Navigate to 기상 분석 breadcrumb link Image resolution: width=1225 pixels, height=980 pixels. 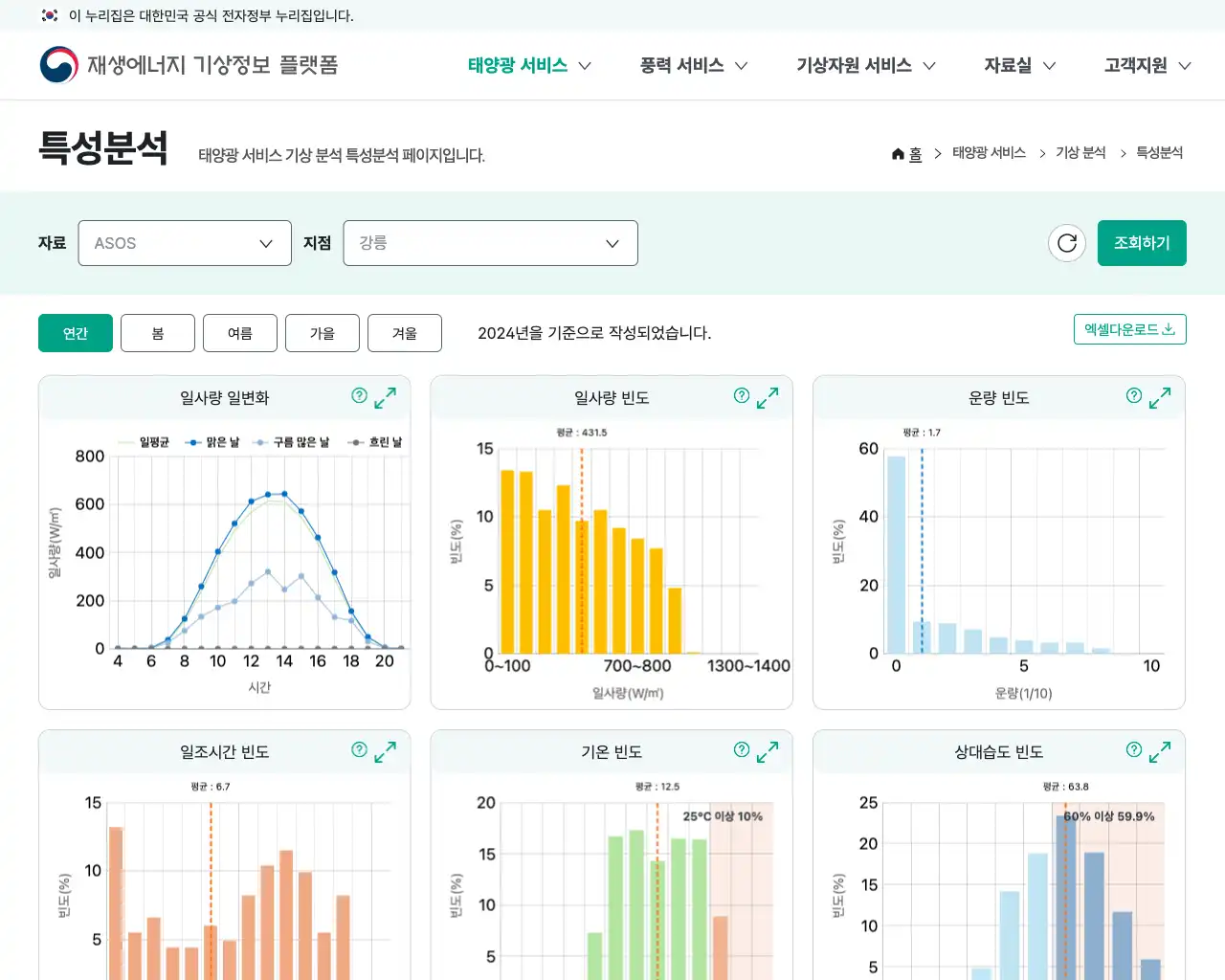click(x=1080, y=152)
